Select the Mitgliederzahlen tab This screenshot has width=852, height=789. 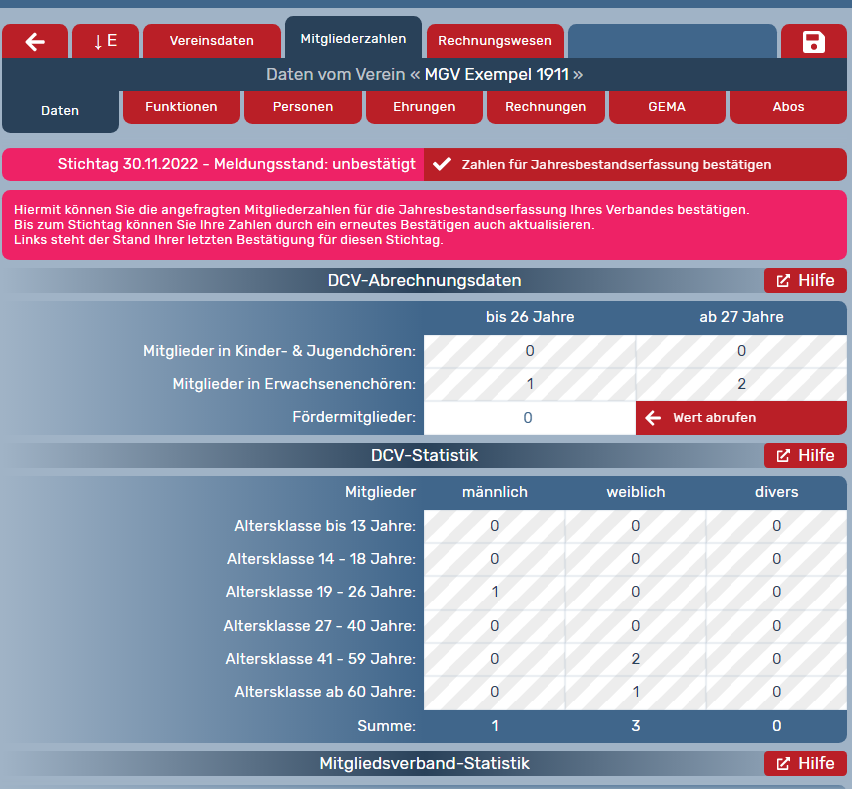[x=353, y=39]
